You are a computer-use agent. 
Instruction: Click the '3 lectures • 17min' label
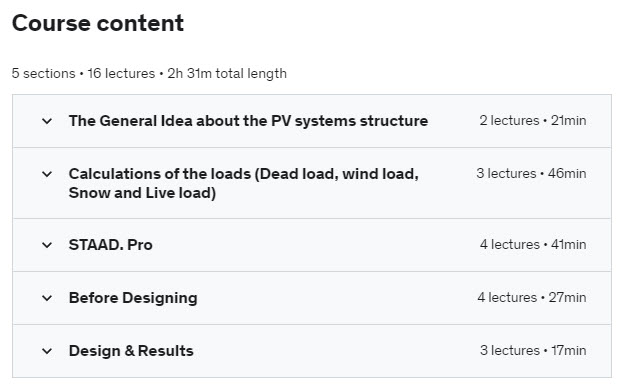(533, 350)
